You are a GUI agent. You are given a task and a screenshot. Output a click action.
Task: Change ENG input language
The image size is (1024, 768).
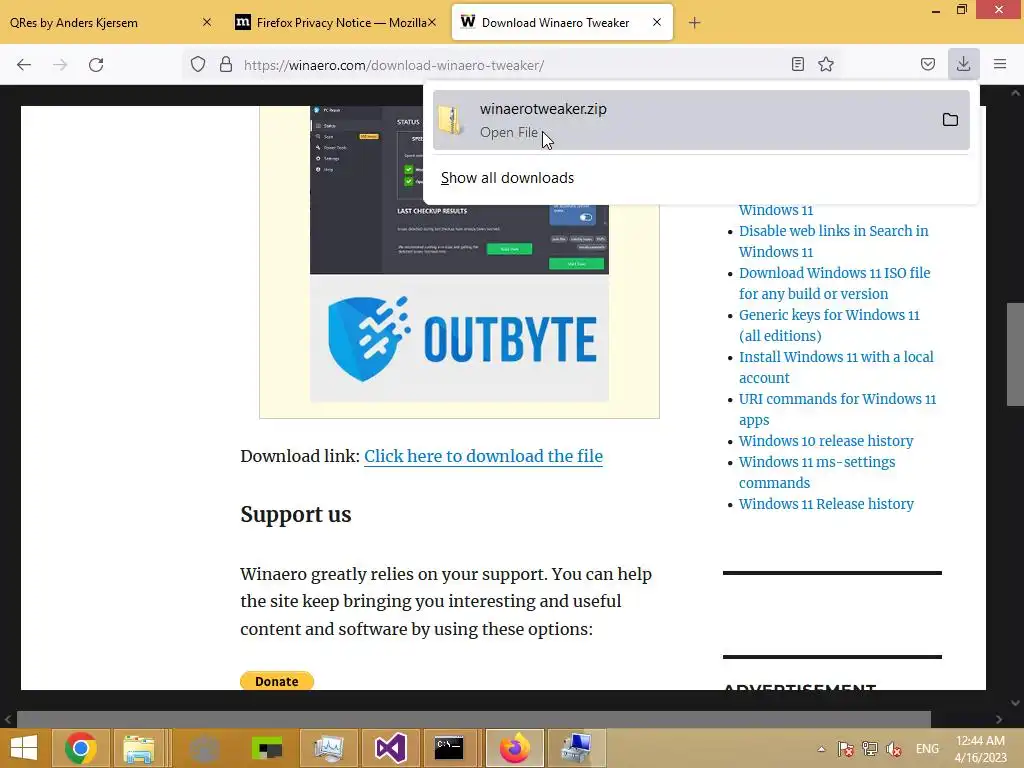tap(927, 749)
